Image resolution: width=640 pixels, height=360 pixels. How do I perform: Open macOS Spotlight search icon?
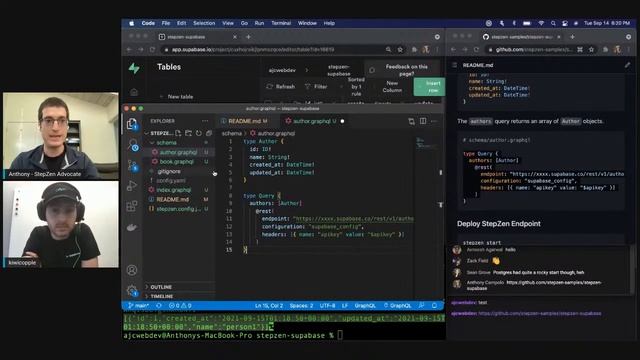tap(553, 23)
